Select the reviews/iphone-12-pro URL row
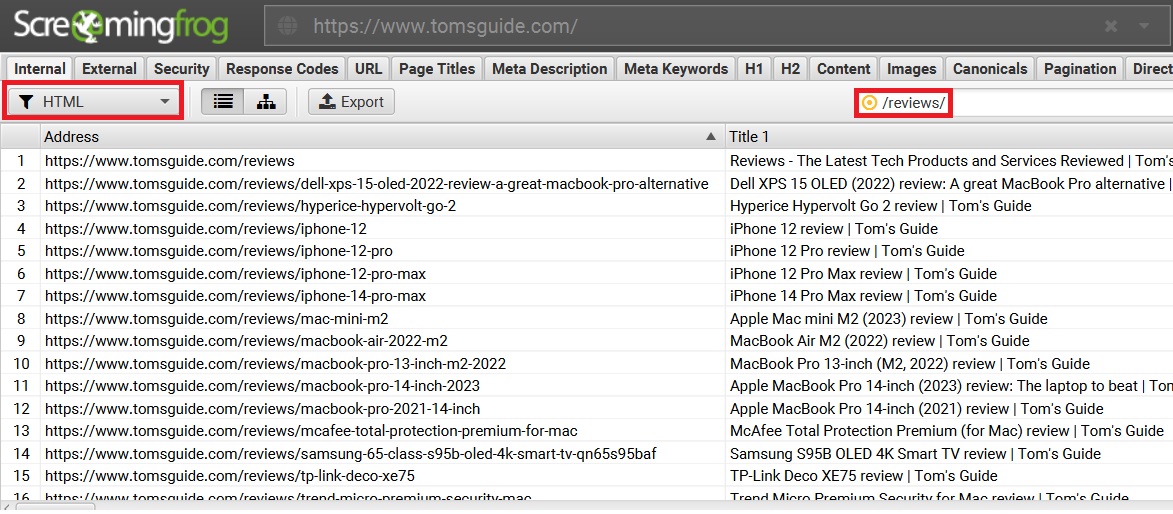This screenshot has width=1173, height=514. (218, 251)
